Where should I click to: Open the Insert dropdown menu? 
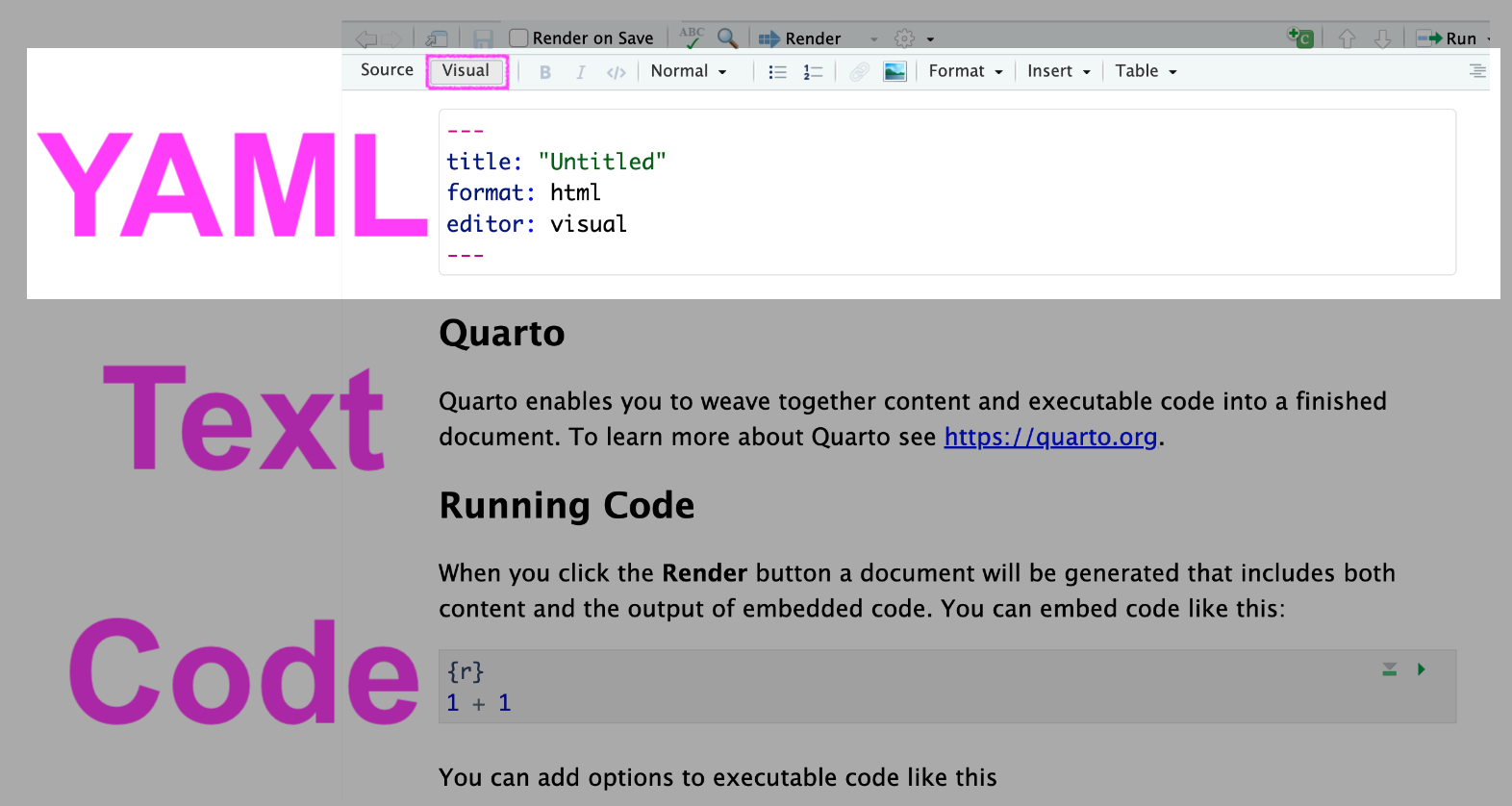click(x=1058, y=71)
